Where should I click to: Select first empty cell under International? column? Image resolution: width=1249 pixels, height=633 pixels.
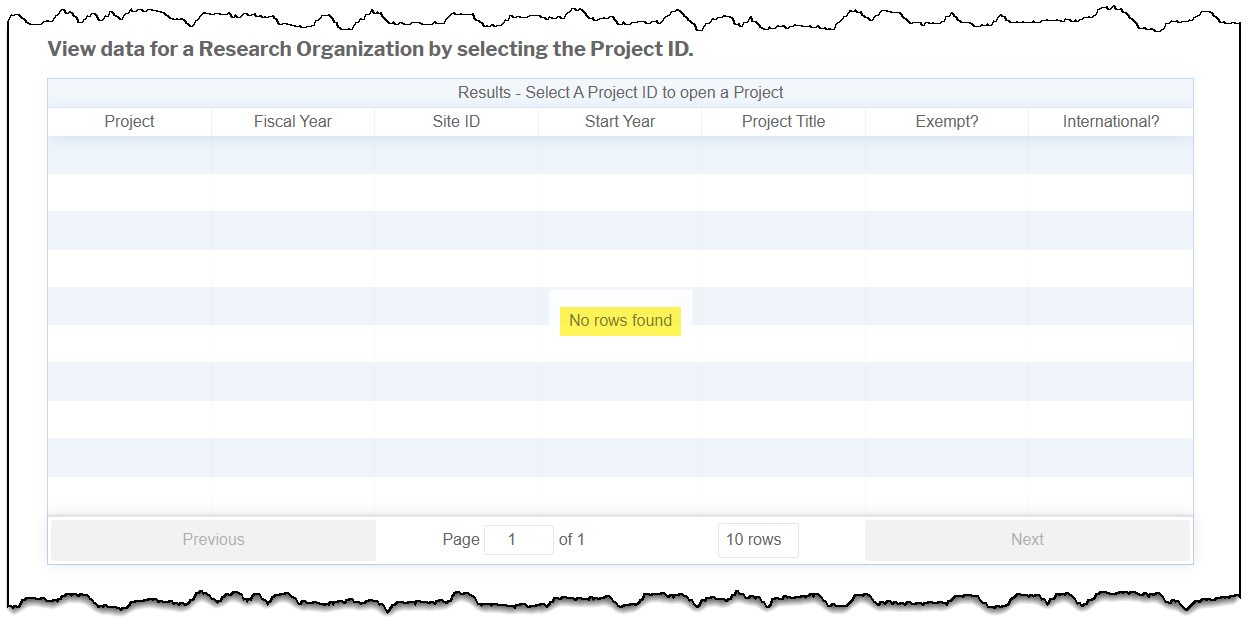coord(1110,155)
